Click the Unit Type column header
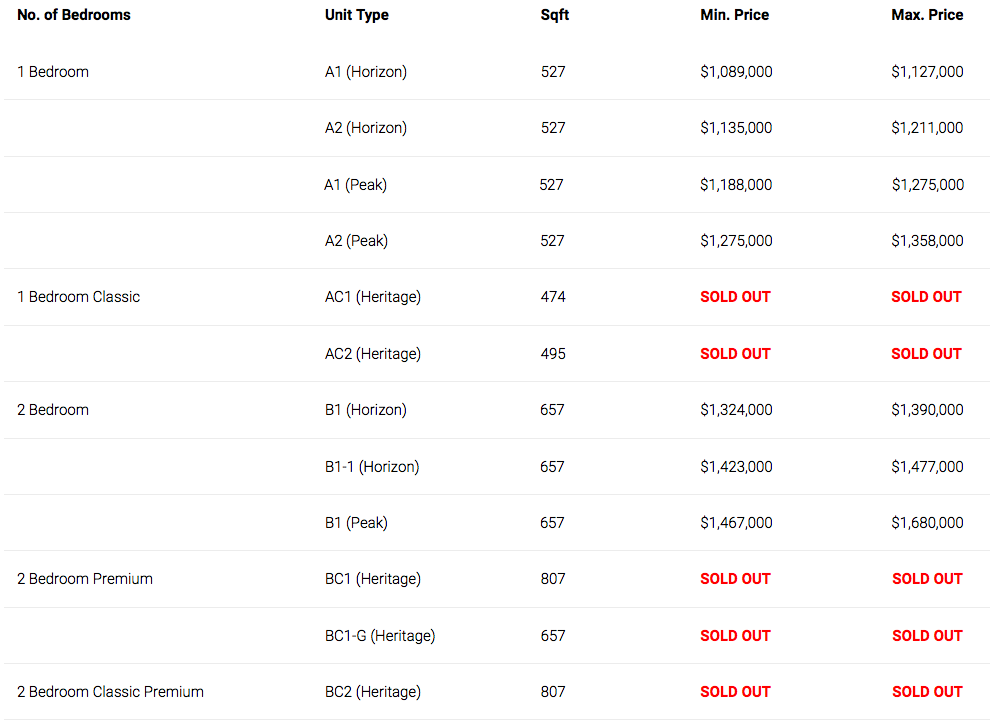Screen dimensions: 1003x723 [x=356, y=15]
